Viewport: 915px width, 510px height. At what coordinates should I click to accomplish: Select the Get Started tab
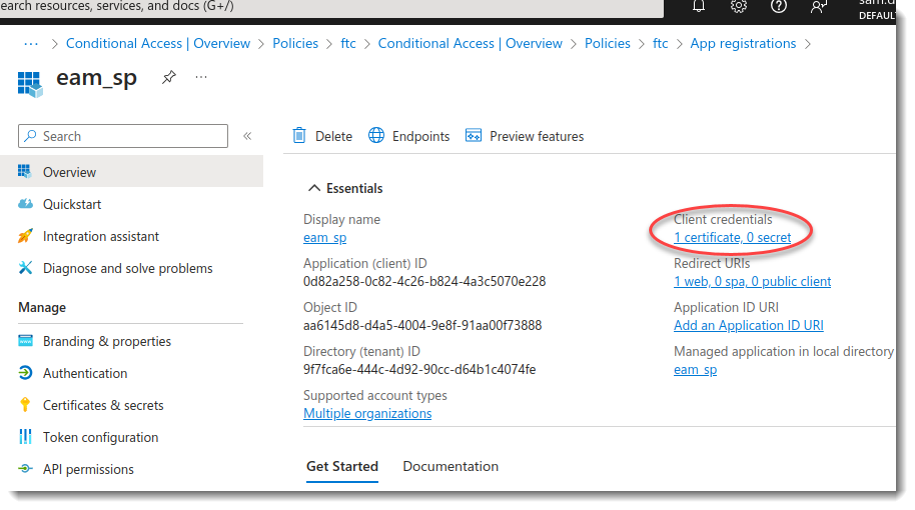point(342,466)
